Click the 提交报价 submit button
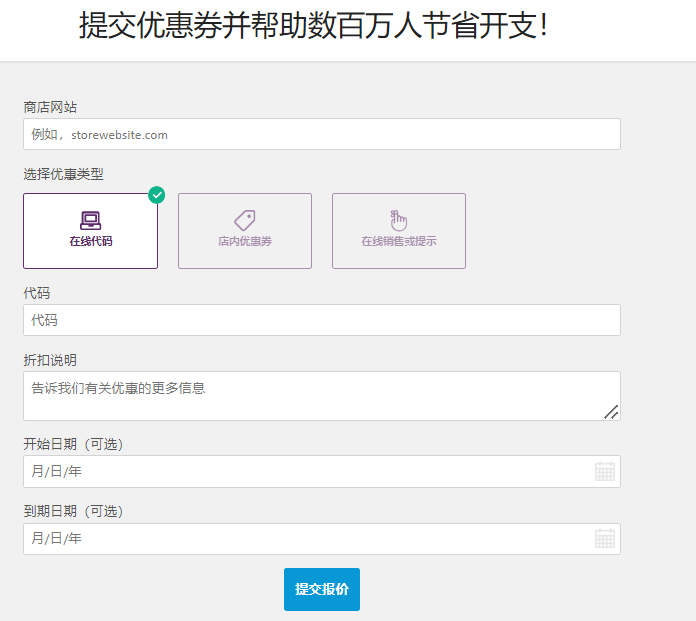 pos(322,589)
